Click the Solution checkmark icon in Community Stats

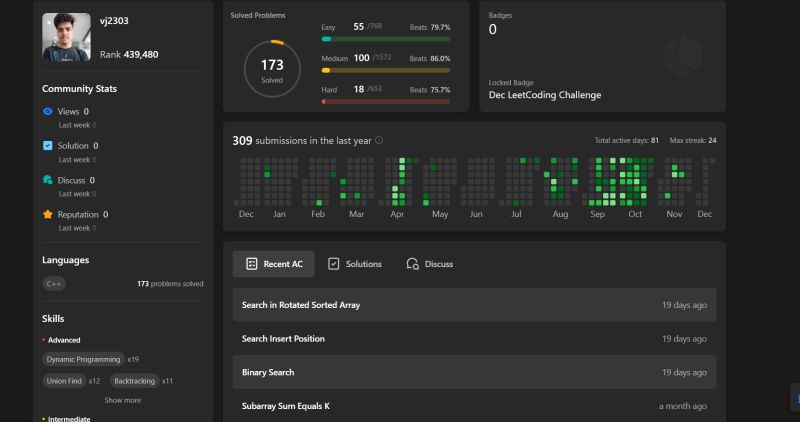[x=47, y=145]
